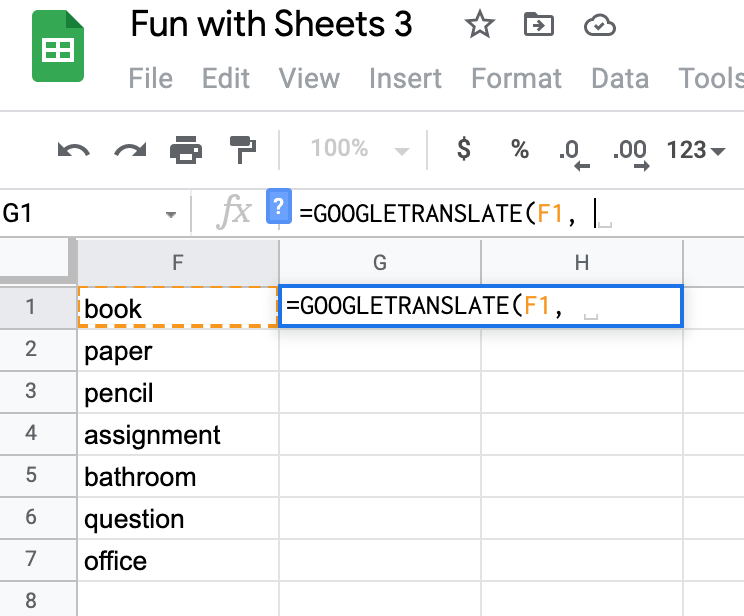Open the G1 name box dropdown
The image size is (744, 616).
pos(169,213)
